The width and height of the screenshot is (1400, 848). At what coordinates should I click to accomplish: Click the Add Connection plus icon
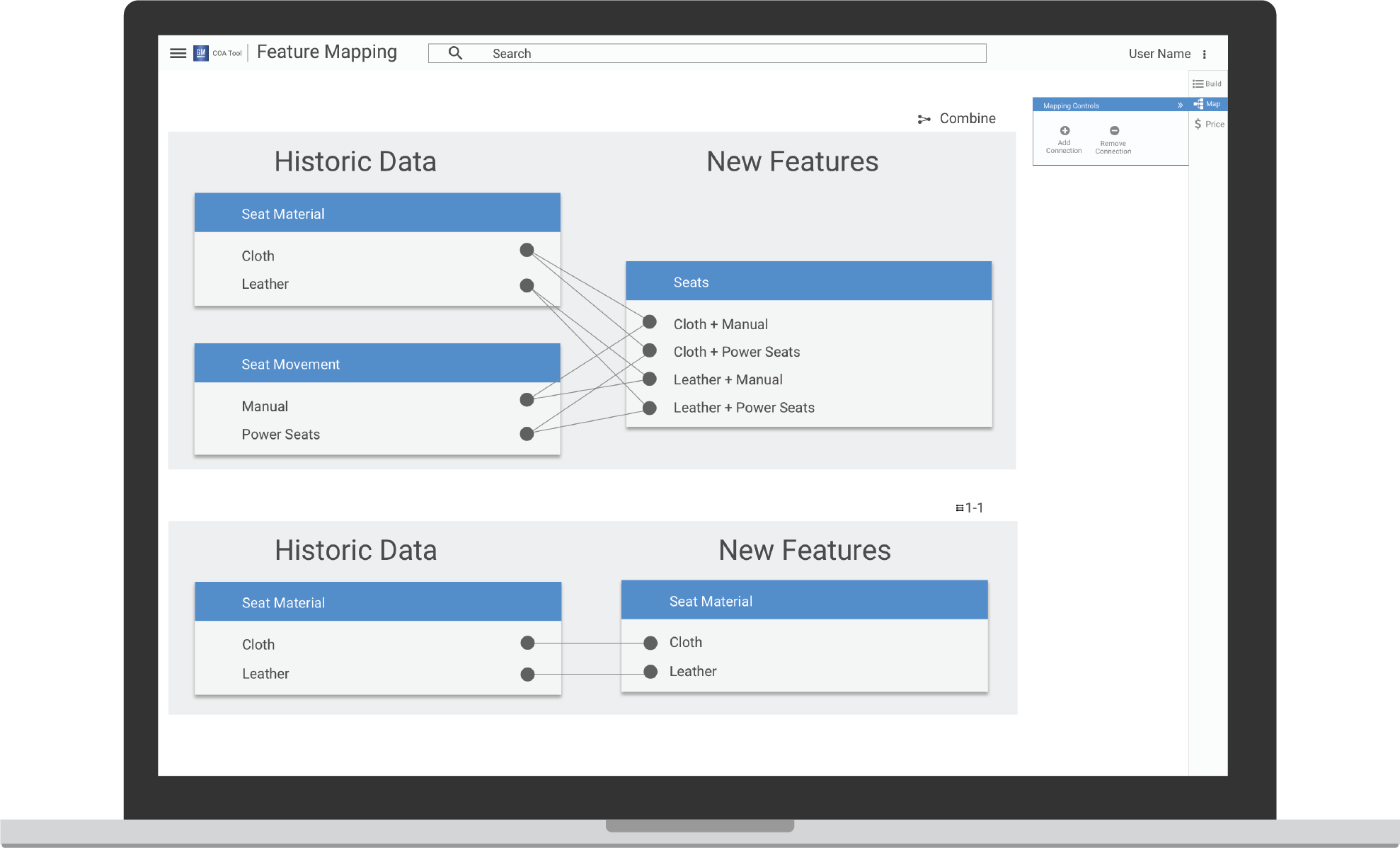(1065, 130)
